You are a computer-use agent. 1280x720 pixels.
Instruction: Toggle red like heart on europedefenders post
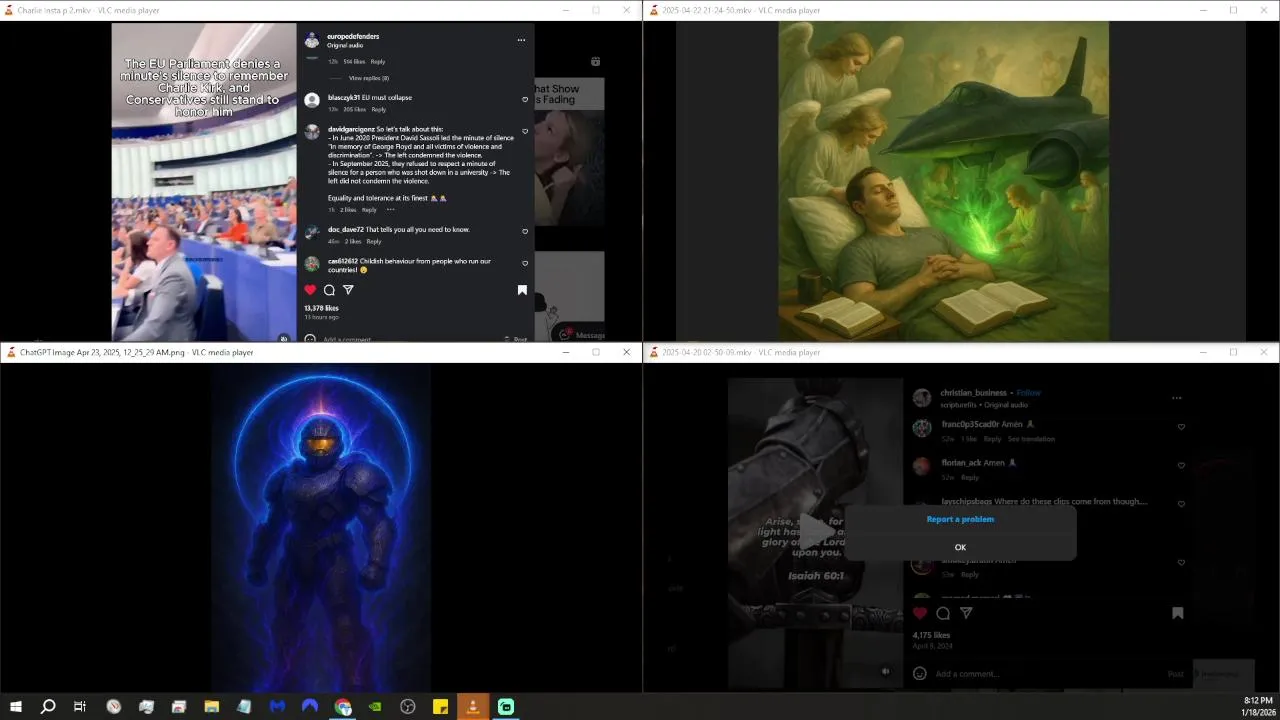(x=310, y=290)
